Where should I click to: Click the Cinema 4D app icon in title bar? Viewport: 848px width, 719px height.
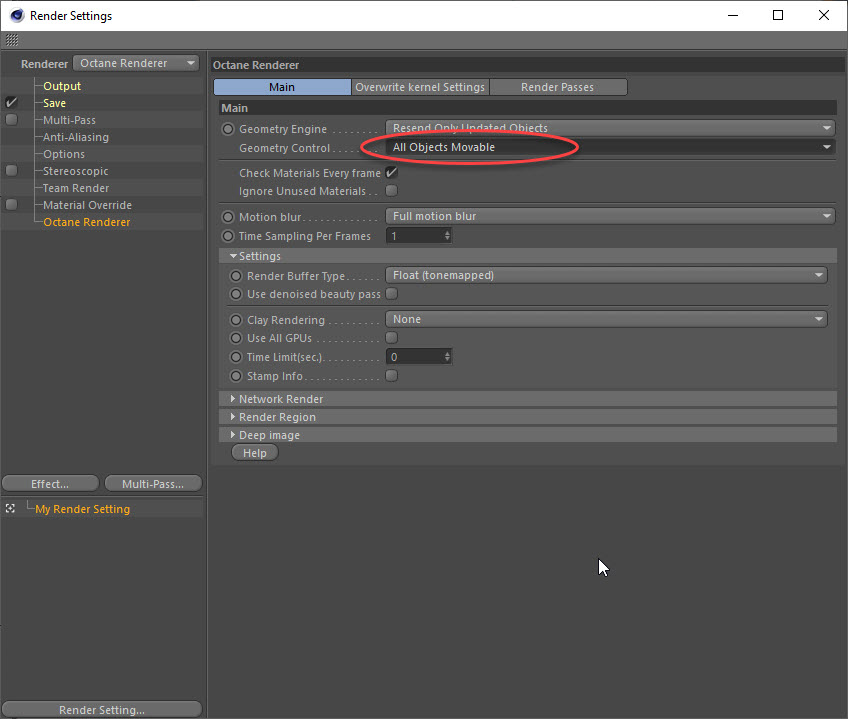pos(17,15)
